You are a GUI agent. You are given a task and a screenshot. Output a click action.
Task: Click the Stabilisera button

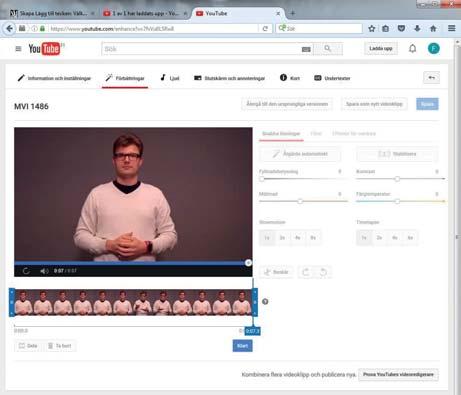click(x=397, y=154)
